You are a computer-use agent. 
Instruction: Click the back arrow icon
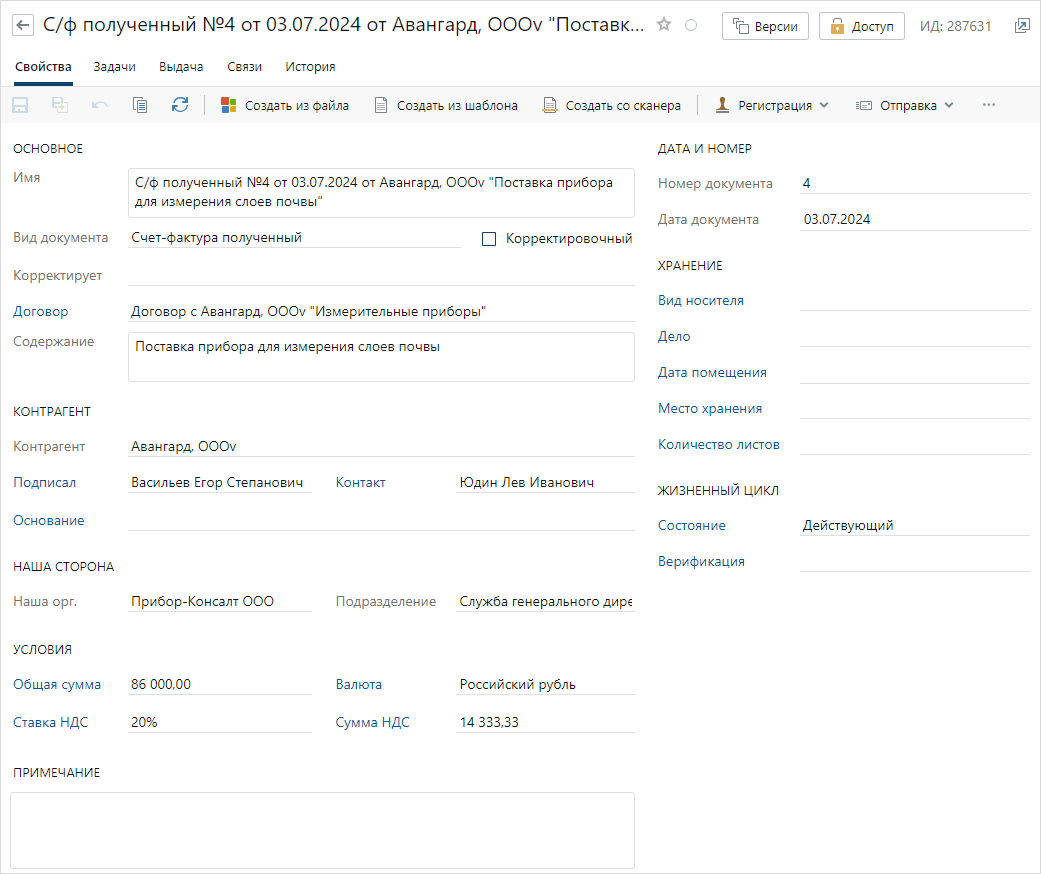coord(23,26)
